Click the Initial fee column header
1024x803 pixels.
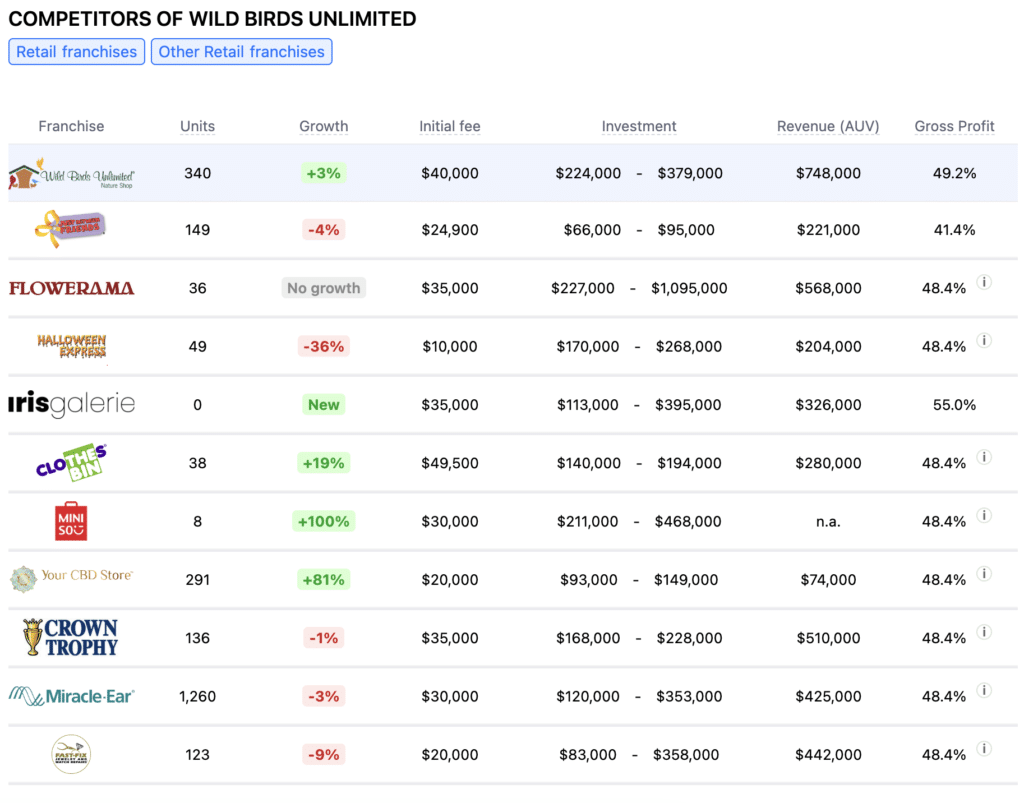(449, 126)
